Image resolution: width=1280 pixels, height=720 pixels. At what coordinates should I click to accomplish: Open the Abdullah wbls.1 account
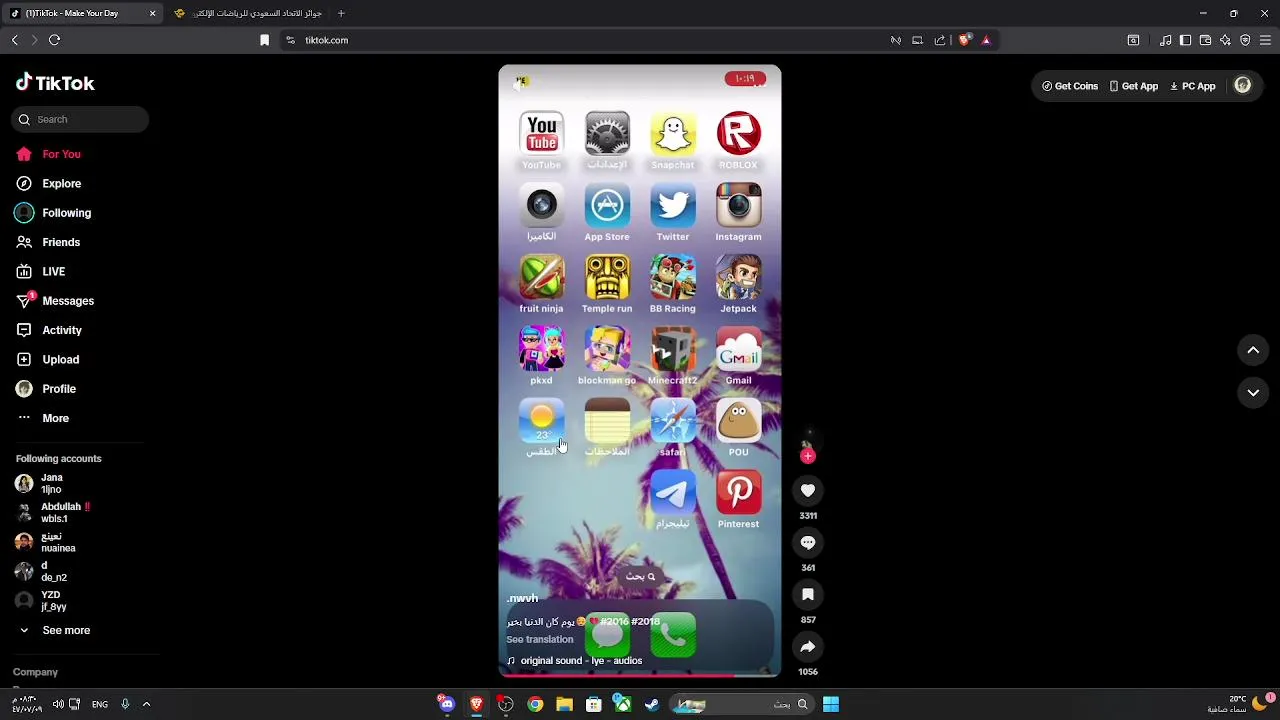point(53,513)
